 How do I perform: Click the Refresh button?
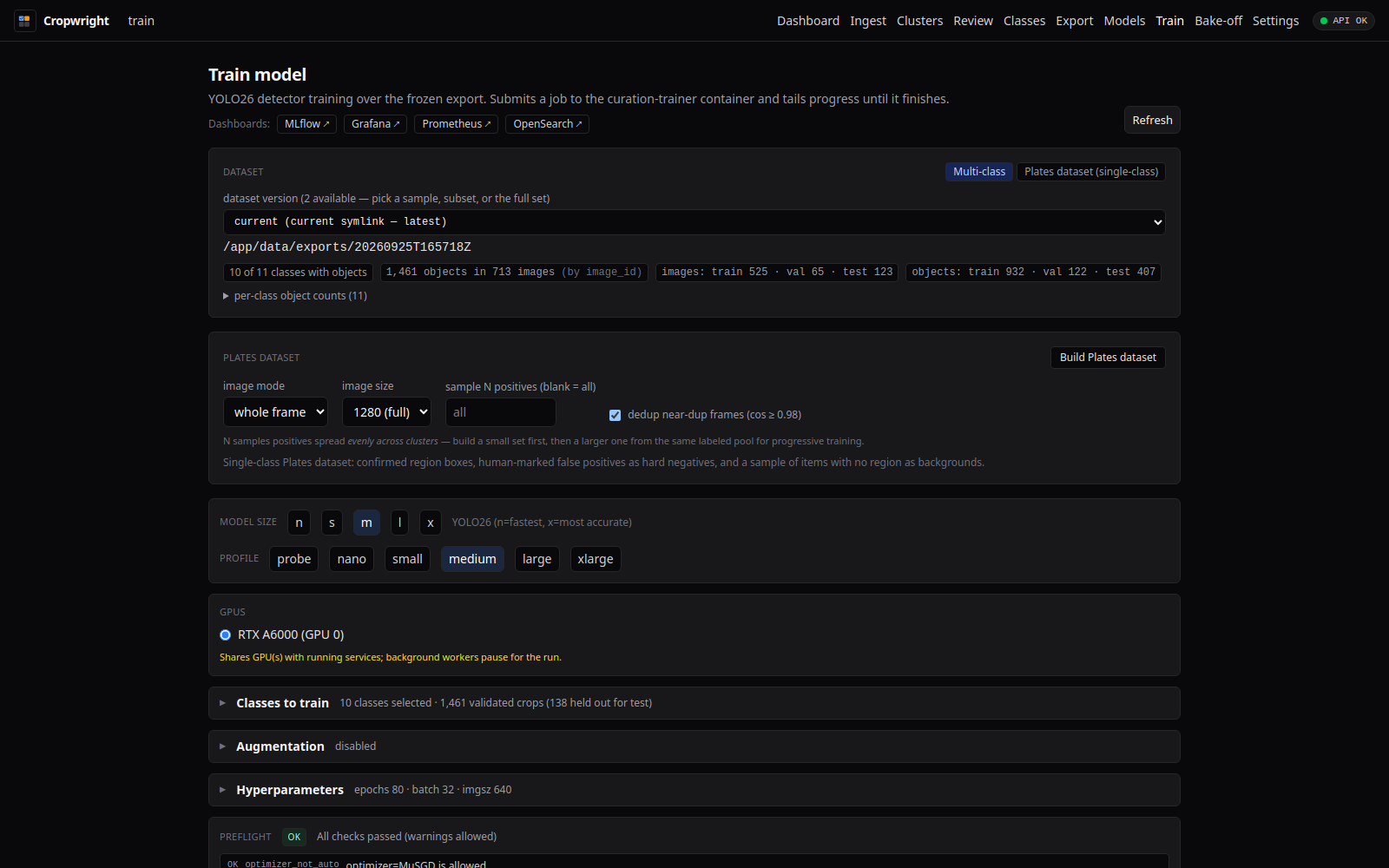click(x=1152, y=121)
